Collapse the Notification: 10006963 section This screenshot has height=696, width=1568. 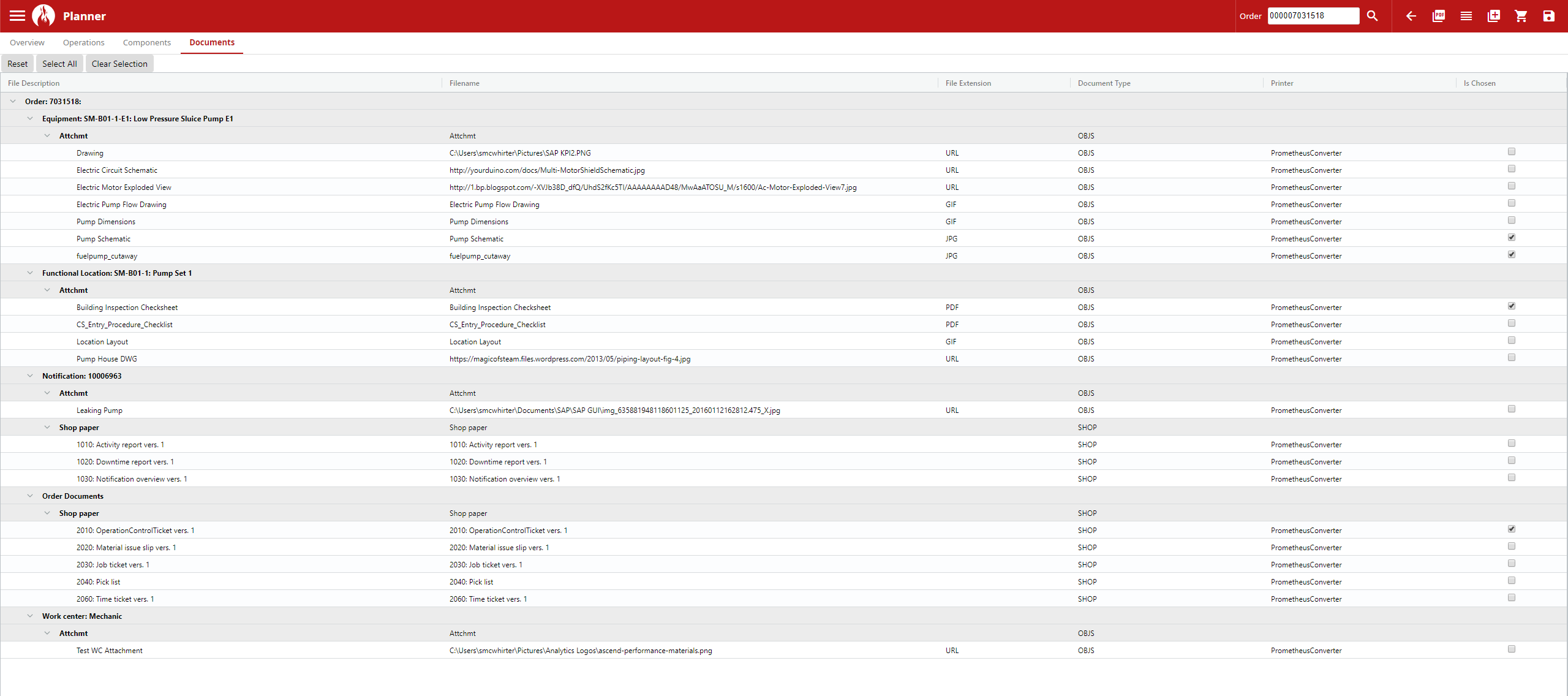[x=30, y=375]
